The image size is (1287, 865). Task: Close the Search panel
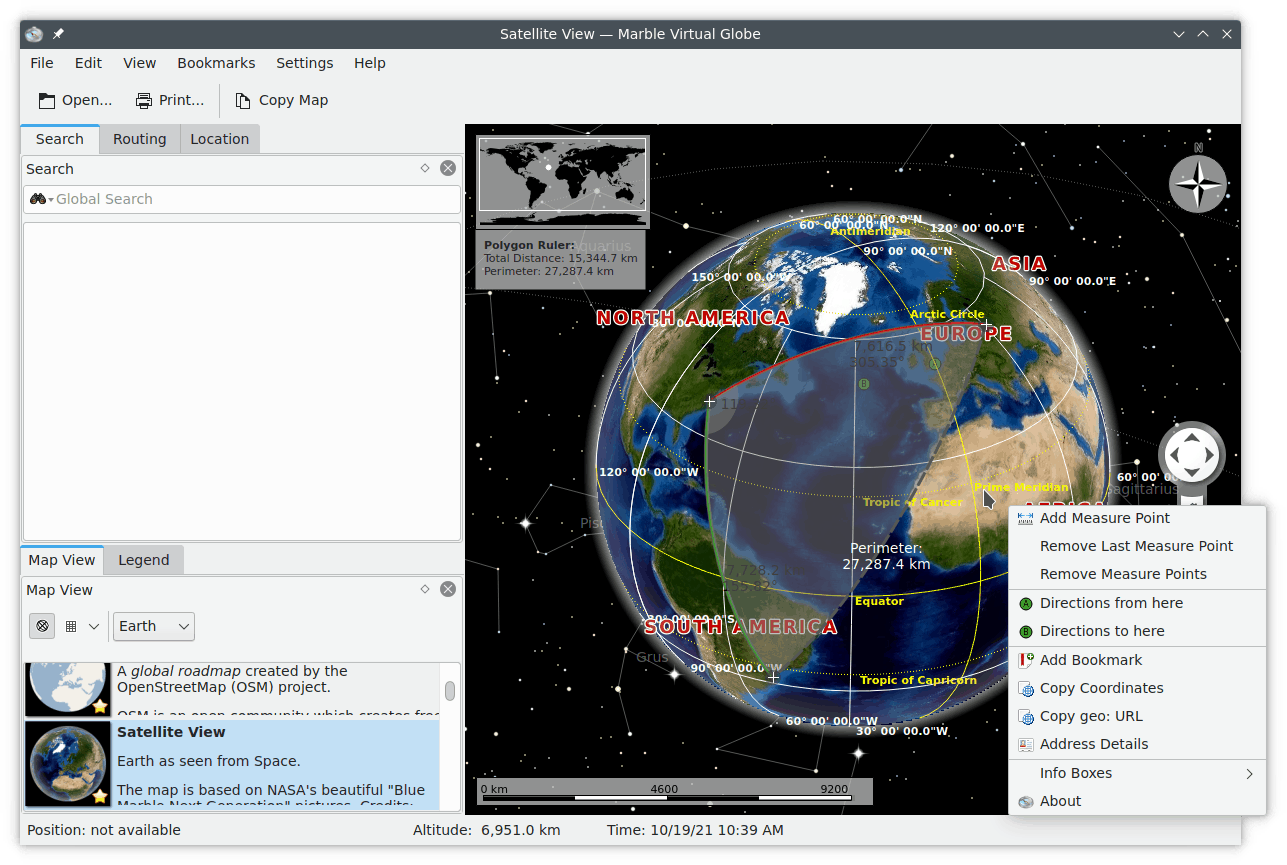pyautogui.click(x=448, y=168)
